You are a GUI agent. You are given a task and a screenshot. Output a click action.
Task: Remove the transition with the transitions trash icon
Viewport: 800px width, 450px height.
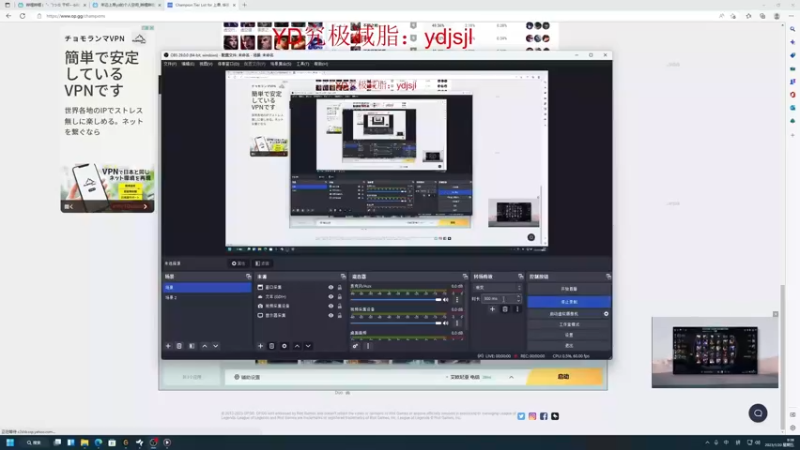coord(505,309)
